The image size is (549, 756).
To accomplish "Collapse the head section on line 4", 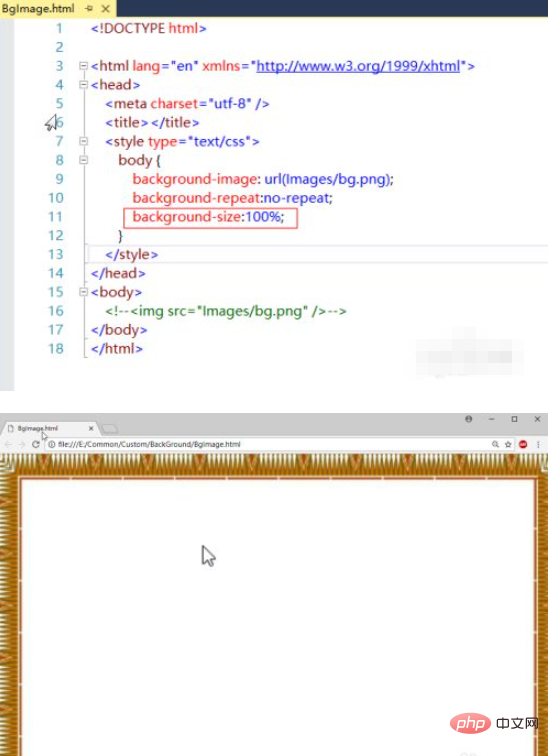I will point(84,85).
